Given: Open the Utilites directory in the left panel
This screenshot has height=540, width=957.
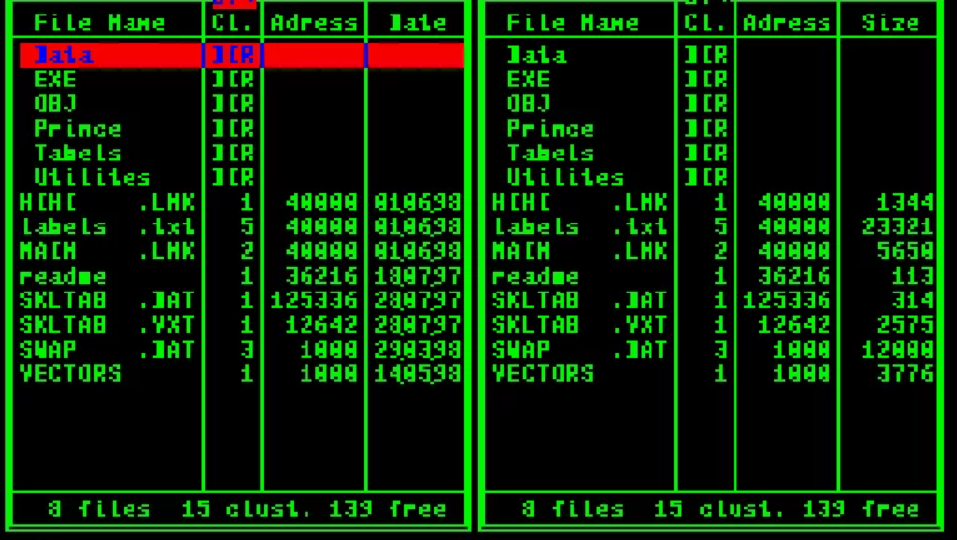Looking at the screenshot, I should (92, 178).
